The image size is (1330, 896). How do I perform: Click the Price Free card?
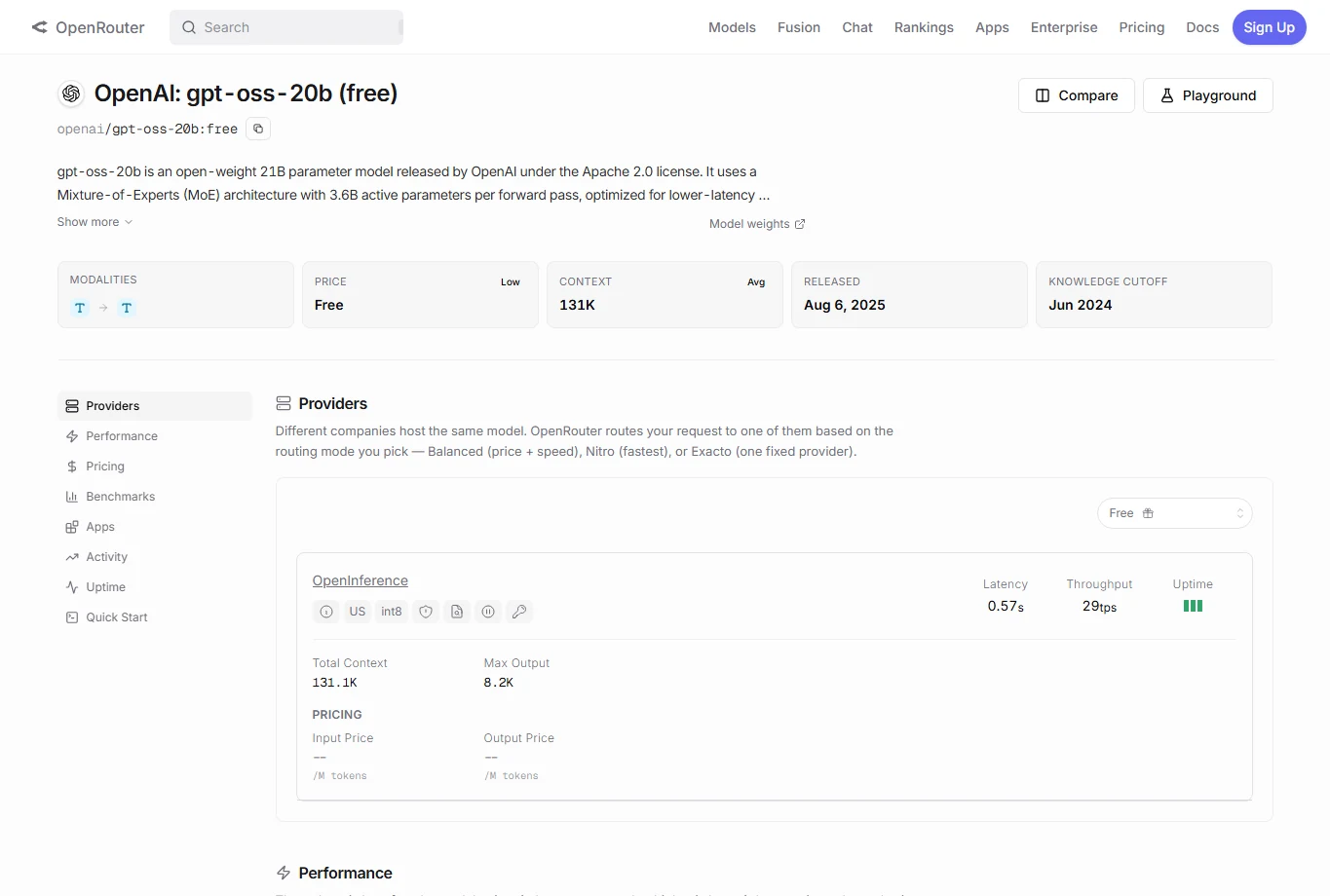[x=420, y=294]
